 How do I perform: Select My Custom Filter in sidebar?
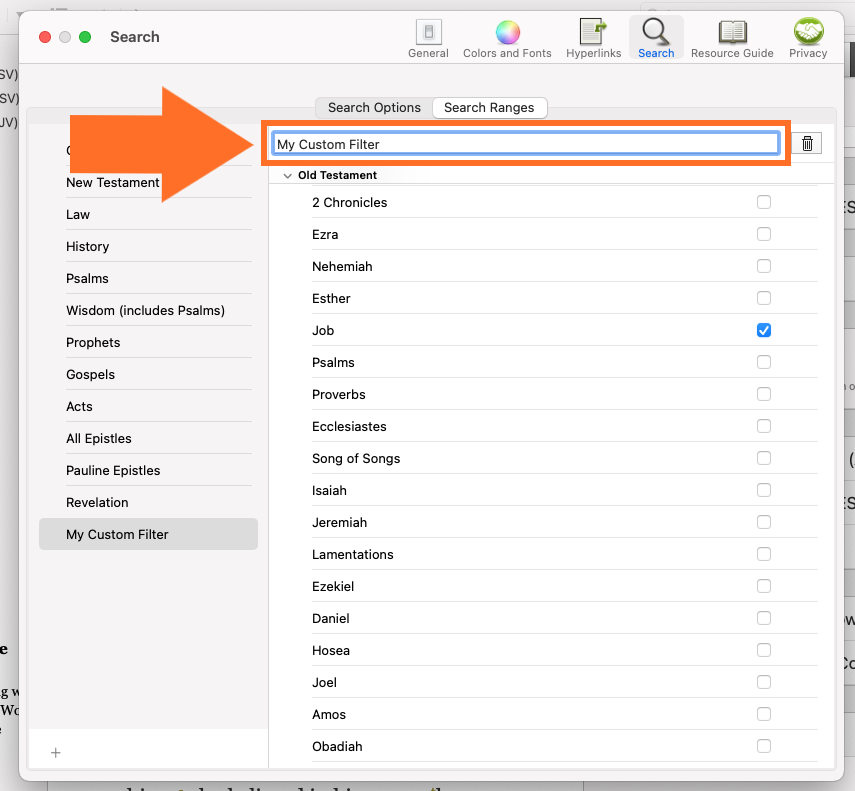117,534
